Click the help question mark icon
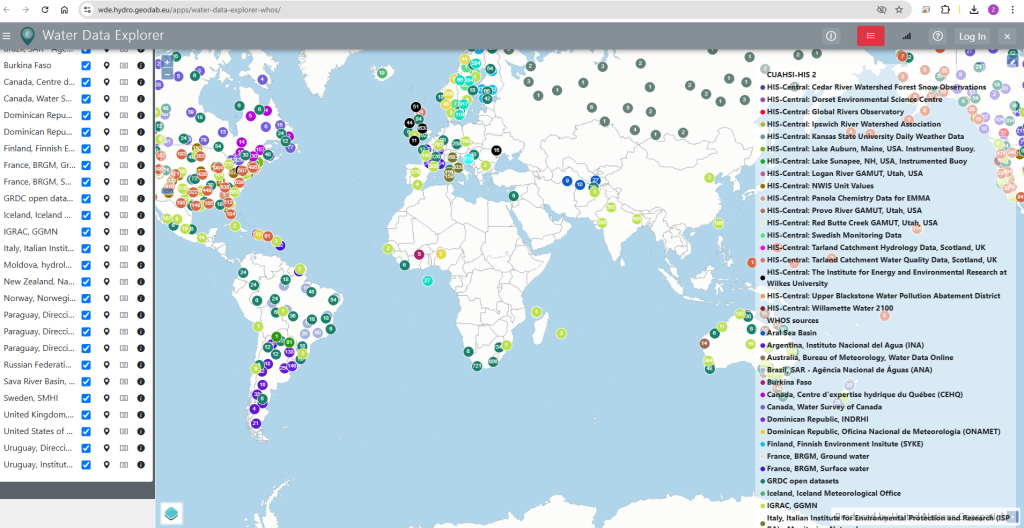The height and width of the screenshot is (528, 1024). tap(937, 36)
